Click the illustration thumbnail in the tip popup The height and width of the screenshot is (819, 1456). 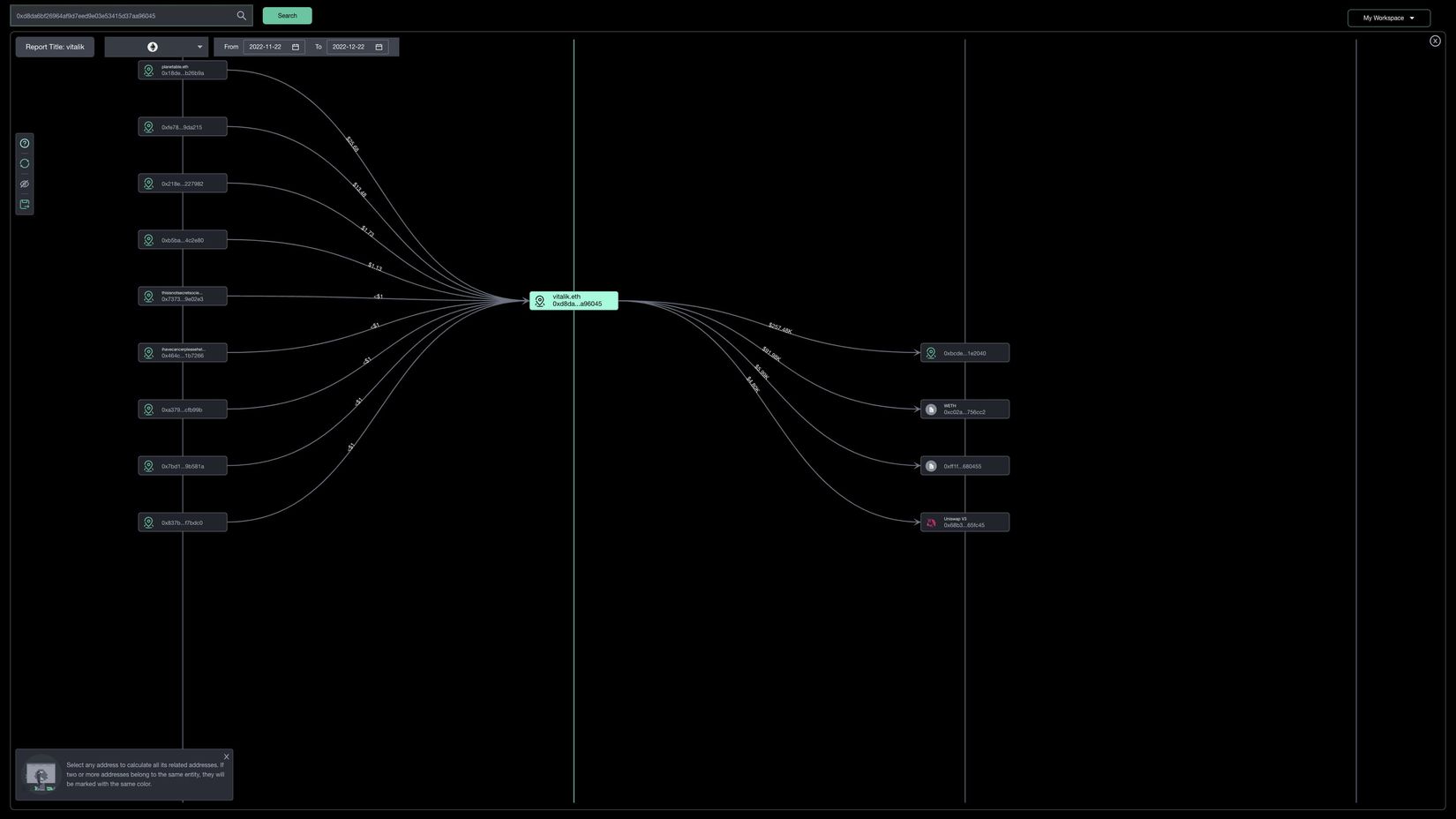(x=41, y=775)
